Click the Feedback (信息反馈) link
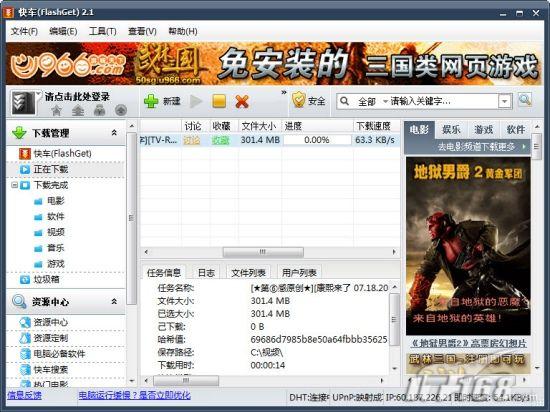The width and height of the screenshot is (550, 412). 24,396
